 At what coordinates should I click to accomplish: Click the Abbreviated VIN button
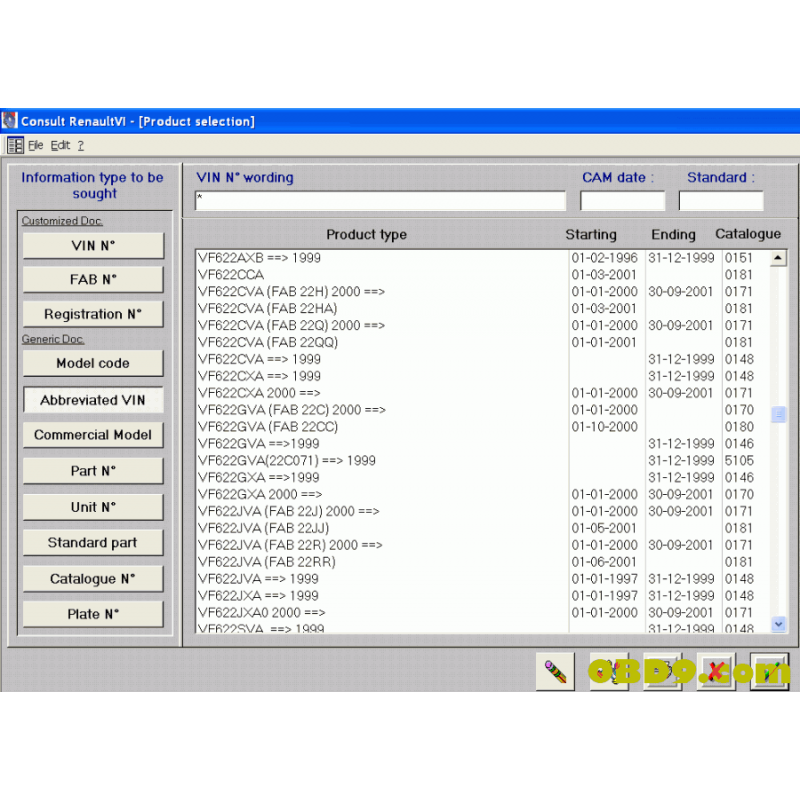[x=93, y=400]
